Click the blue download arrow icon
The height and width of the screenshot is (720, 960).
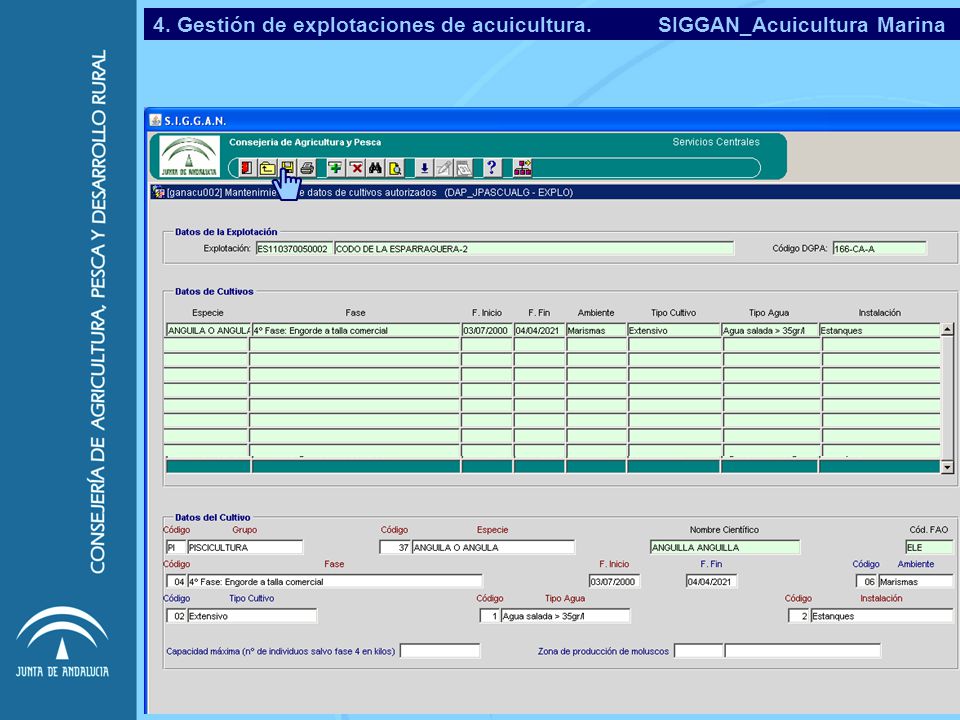[x=424, y=168]
